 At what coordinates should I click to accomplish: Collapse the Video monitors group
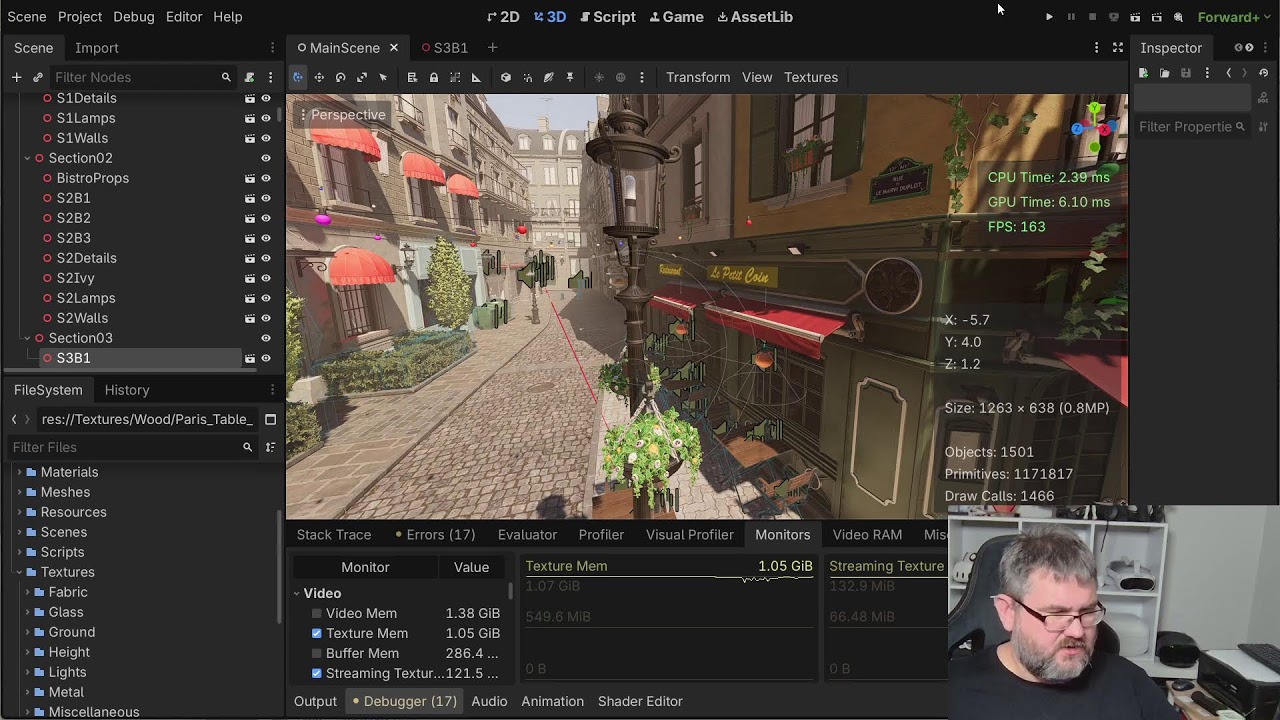[297, 593]
